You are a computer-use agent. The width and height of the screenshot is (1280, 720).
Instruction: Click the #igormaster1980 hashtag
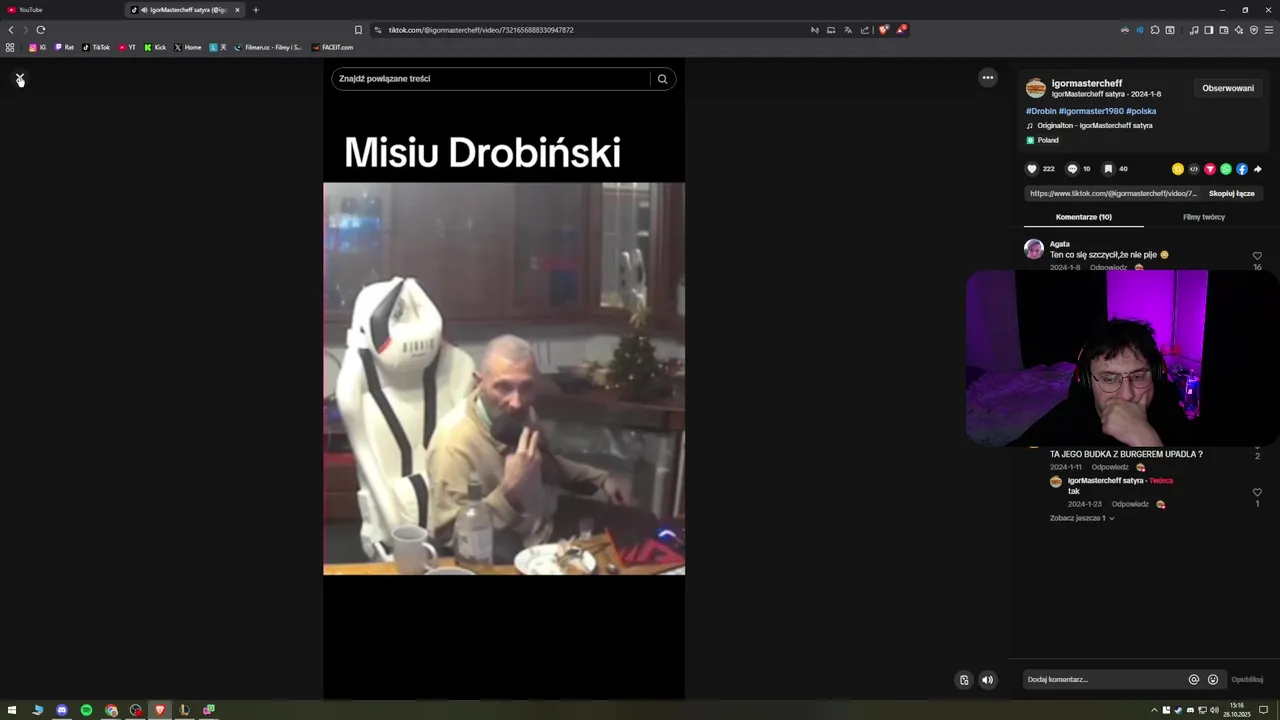click(1091, 111)
